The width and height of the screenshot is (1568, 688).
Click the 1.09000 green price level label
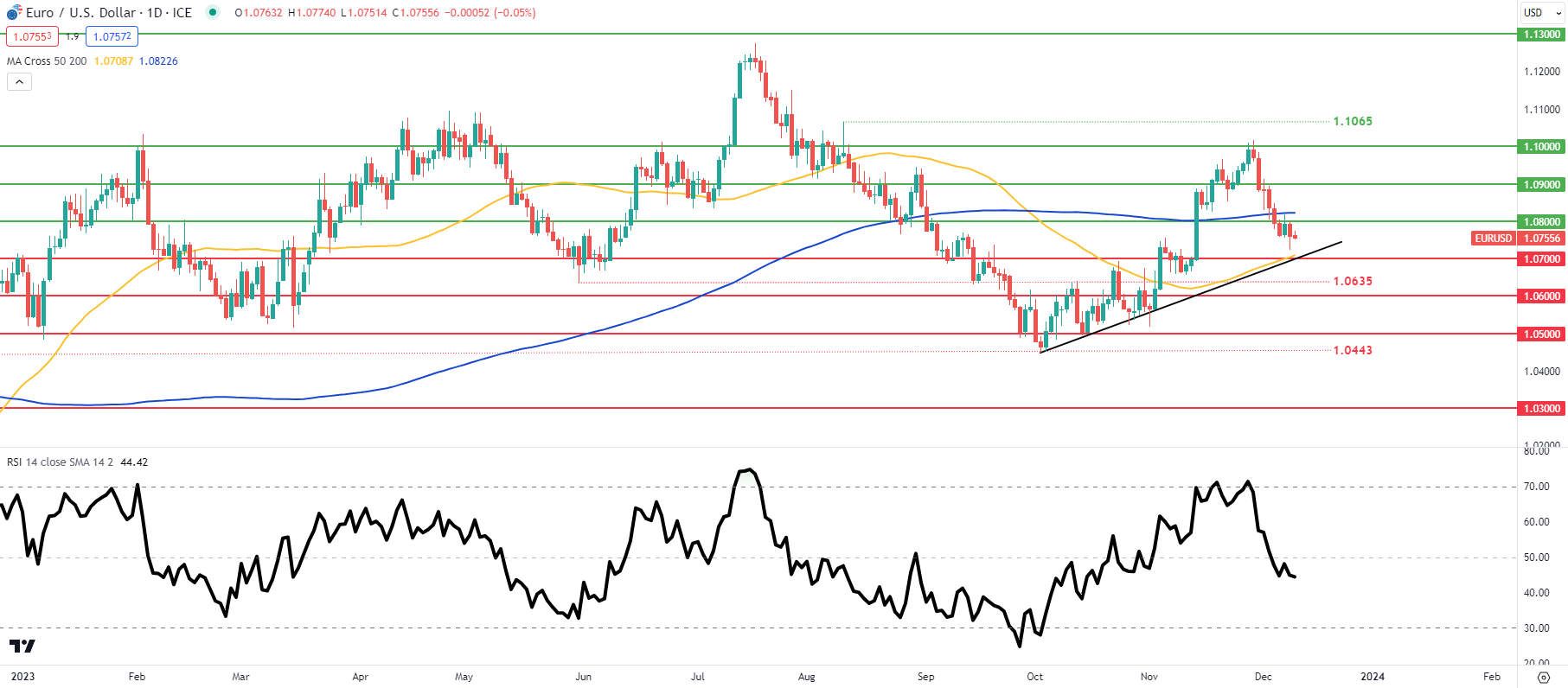point(1541,184)
